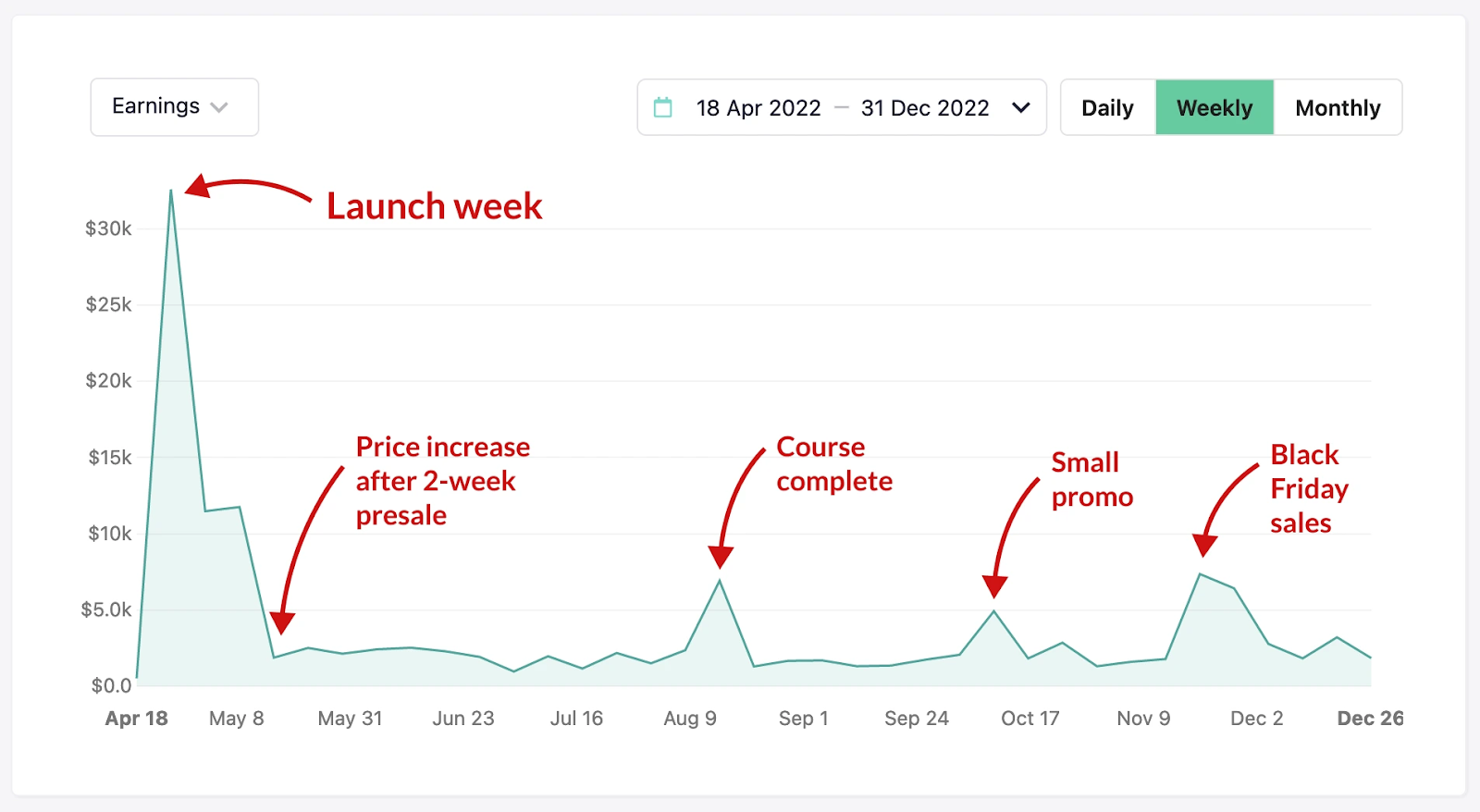Click the Course complete spike near Aug 9
1480x812 pixels.
(x=721, y=581)
